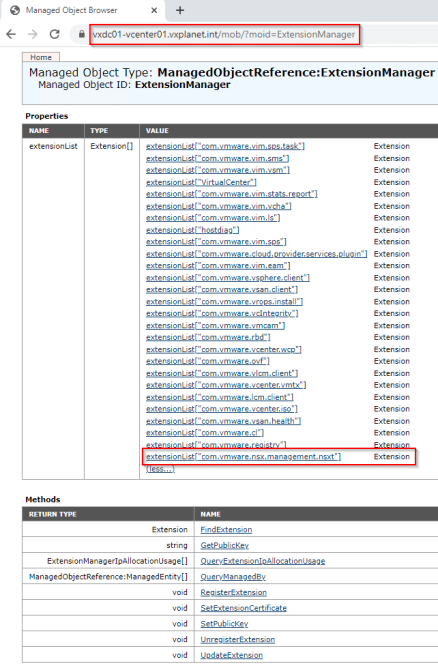This screenshot has height=666, width=438.
Task: Select the string return type of GetPublicKey
Action: click(x=177, y=545)
